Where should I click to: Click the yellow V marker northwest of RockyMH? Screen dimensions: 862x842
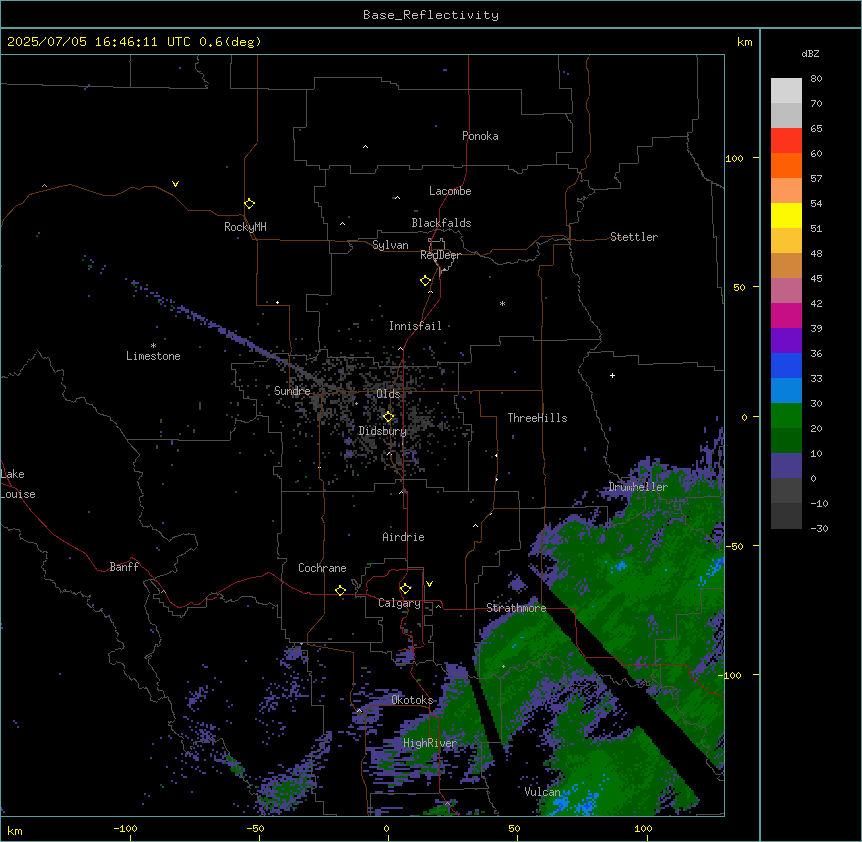tap(175, 184)
